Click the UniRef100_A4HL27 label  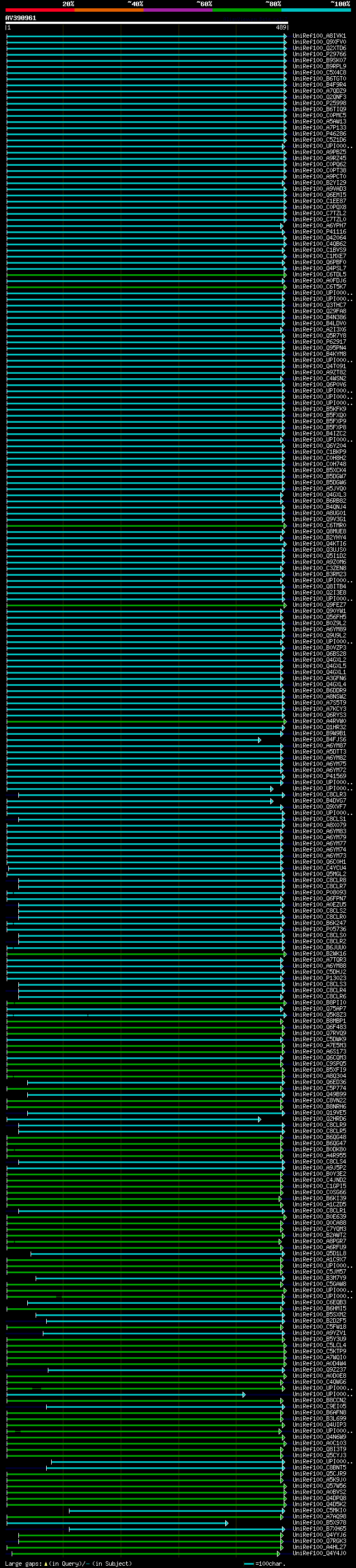pyautogui.click(x=319, y=1547)
